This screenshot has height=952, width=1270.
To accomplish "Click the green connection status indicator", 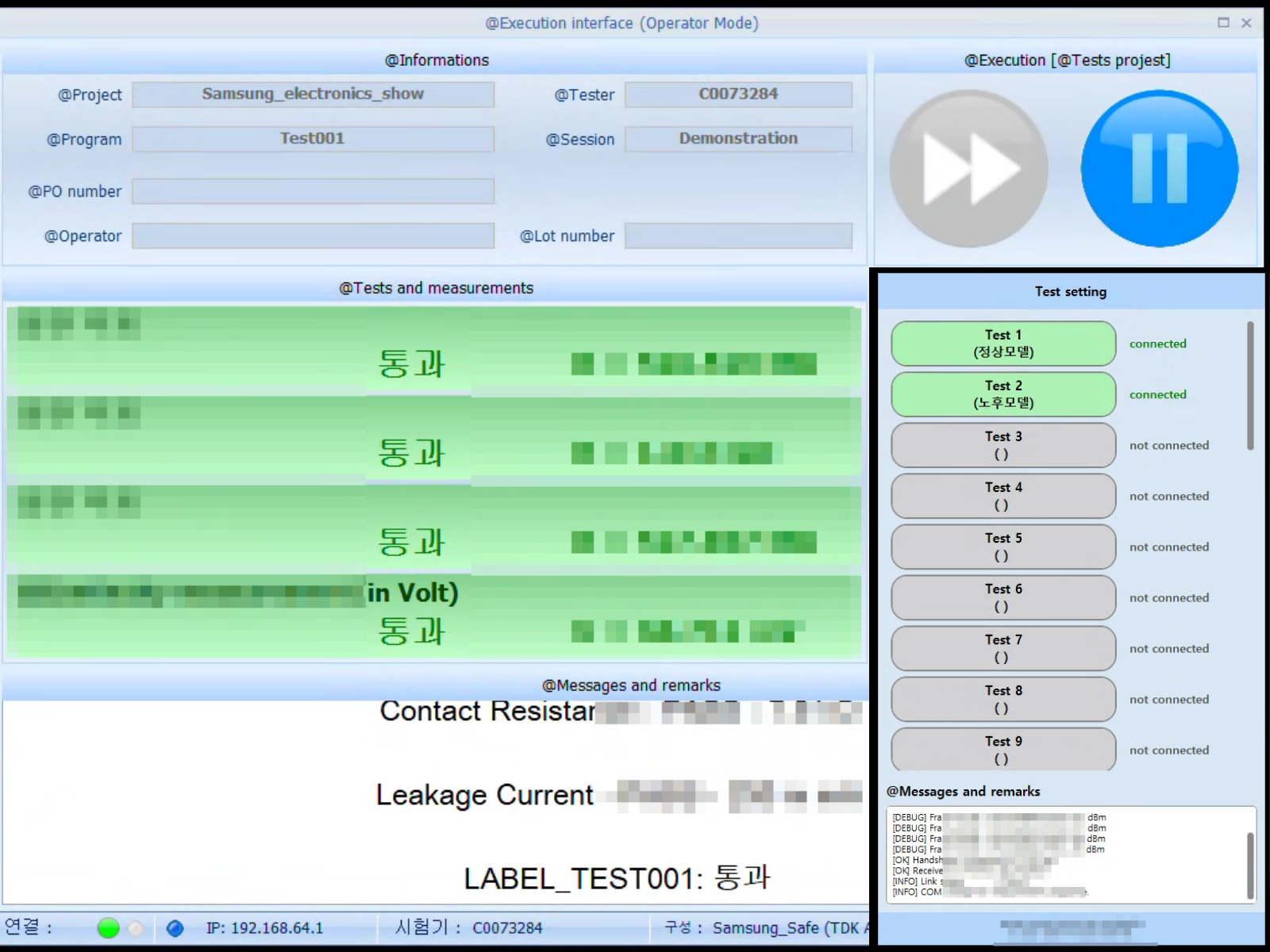I will (108, 927).
